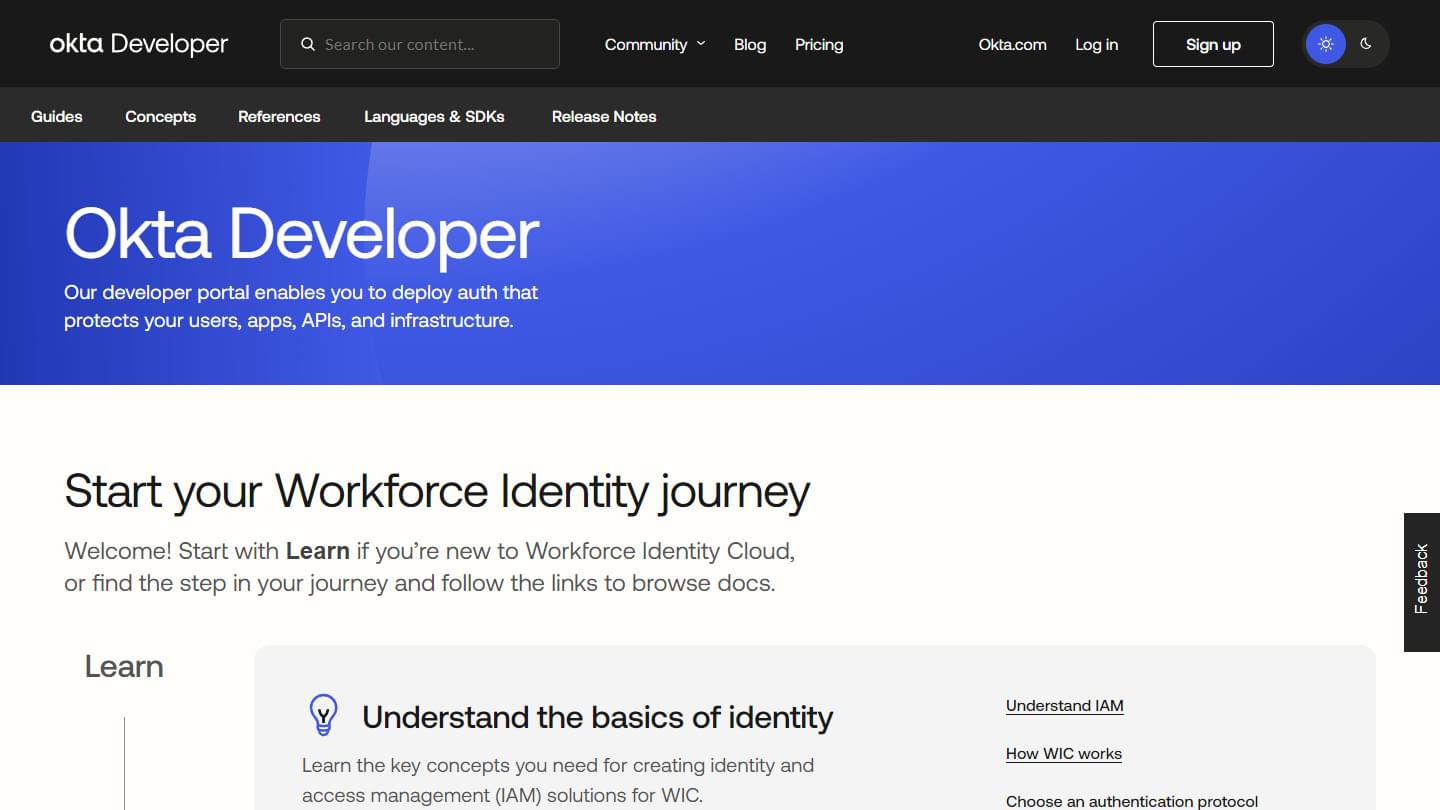Viewport: 1440px width, 810px height.
Task: Click the lightbulb icon beside Understand the basics
Action: pos(323,715)
